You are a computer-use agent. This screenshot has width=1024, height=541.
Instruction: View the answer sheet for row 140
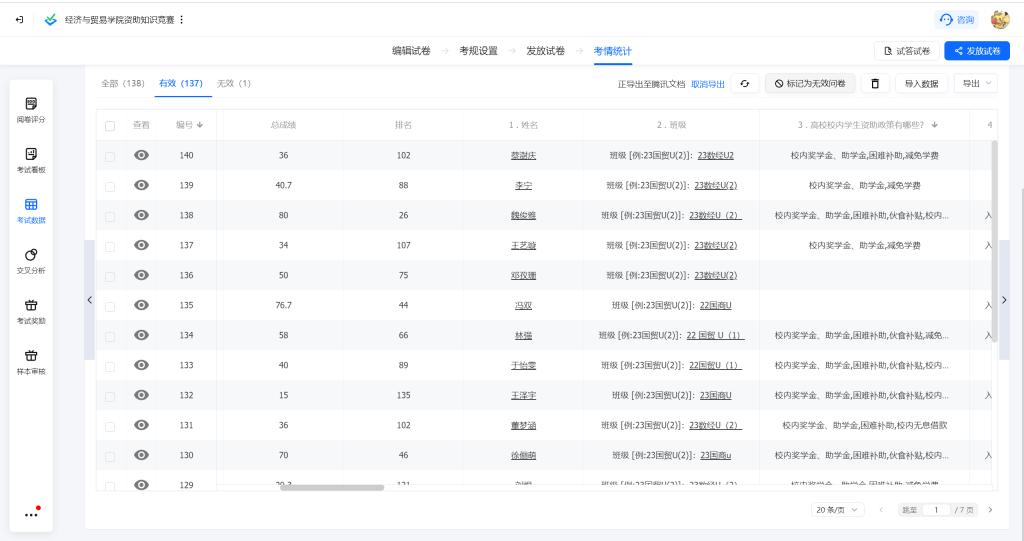(x=141, y=155)
